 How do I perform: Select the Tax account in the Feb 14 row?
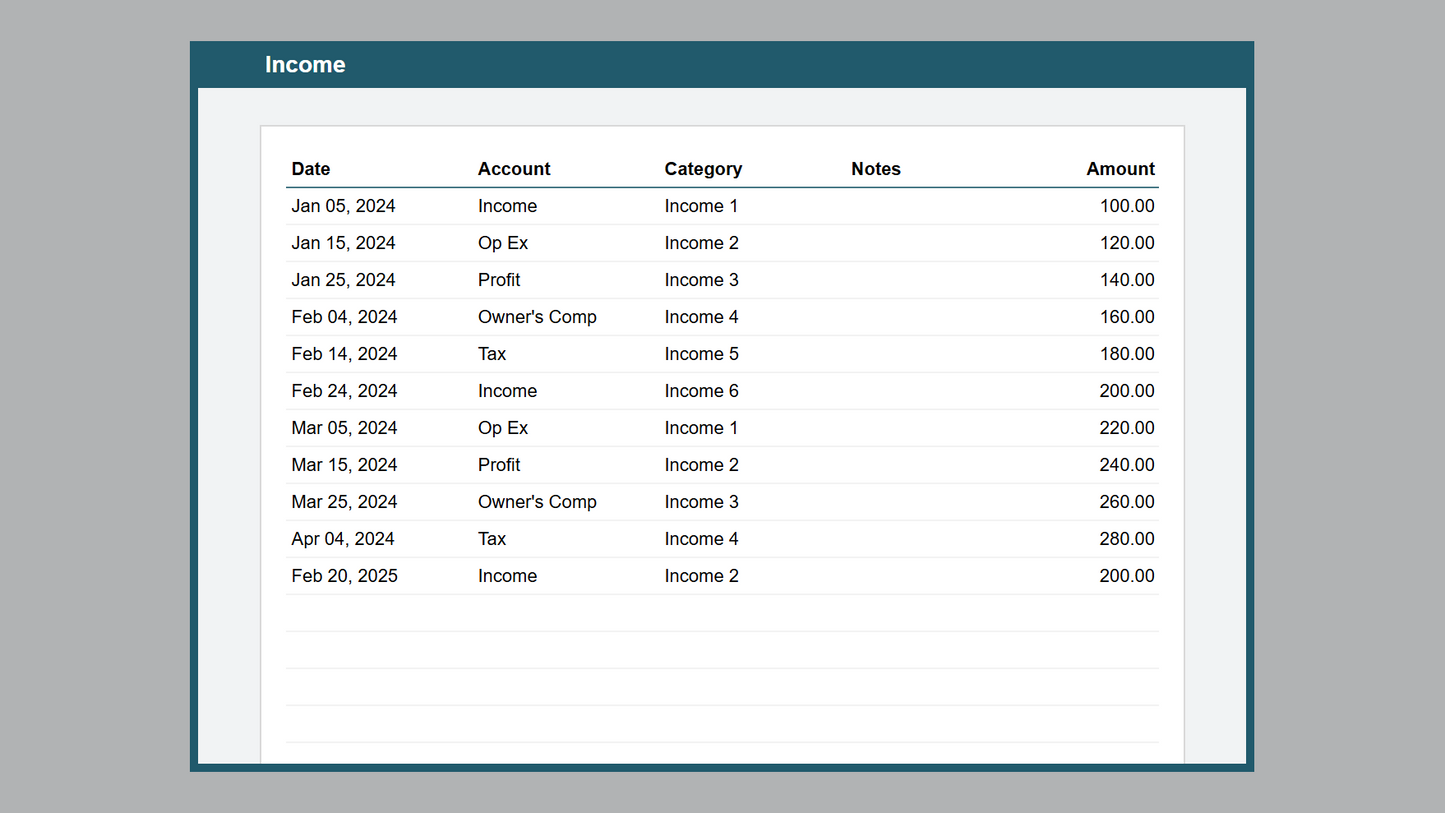(x=492, y=354)
